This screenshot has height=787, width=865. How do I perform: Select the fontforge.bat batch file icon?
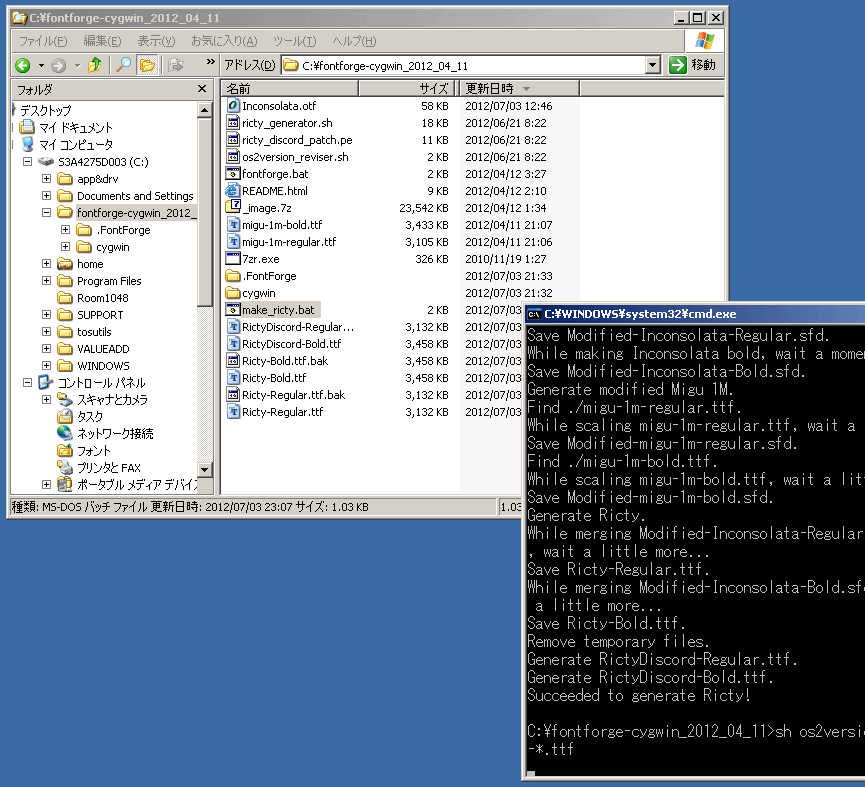pos(233,174)
